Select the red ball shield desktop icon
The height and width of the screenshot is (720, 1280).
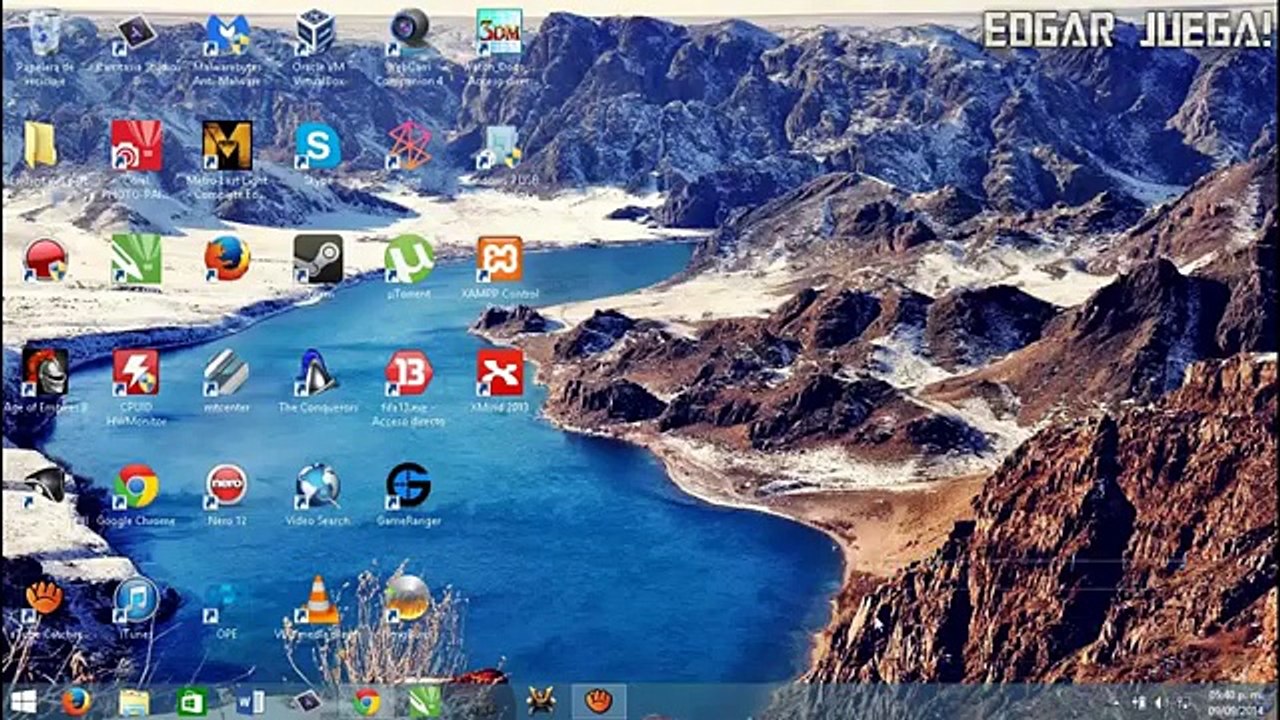[45, 259]
